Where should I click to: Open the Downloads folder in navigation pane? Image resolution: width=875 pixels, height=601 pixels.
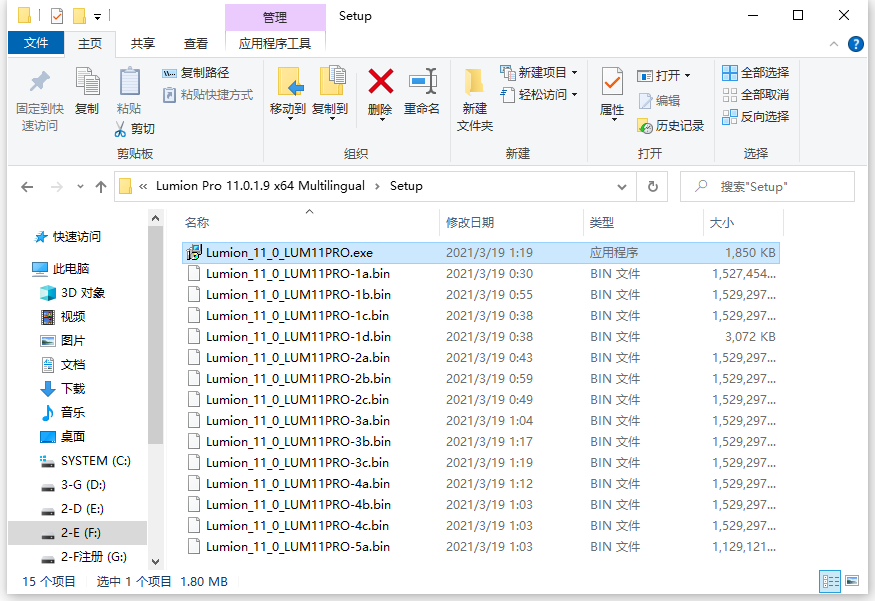coord(63,388)
